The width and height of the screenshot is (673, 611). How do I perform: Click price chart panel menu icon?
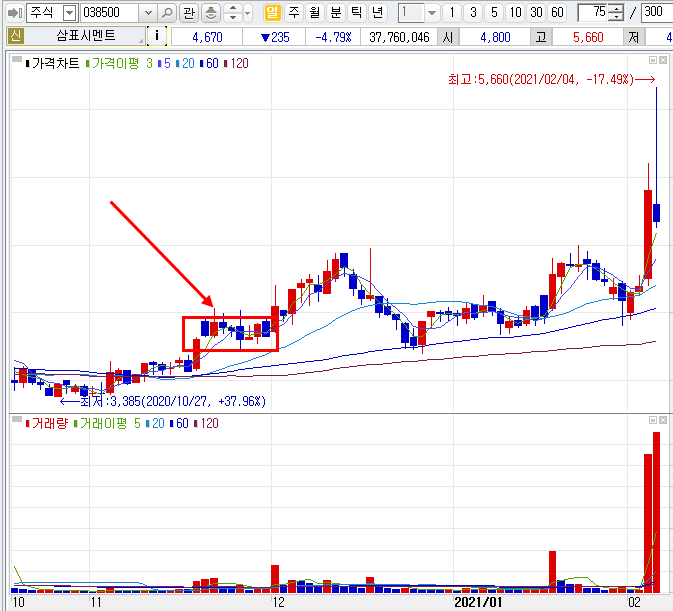point(17,60)
